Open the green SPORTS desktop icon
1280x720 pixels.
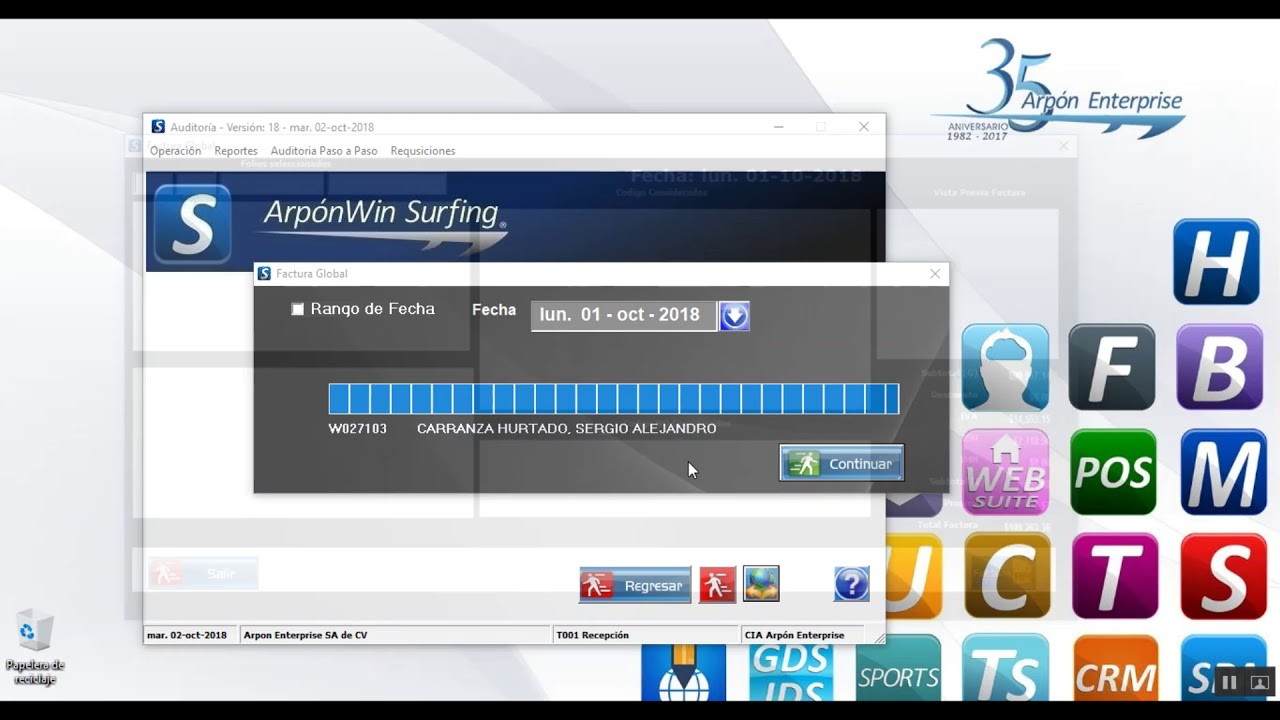898,669
